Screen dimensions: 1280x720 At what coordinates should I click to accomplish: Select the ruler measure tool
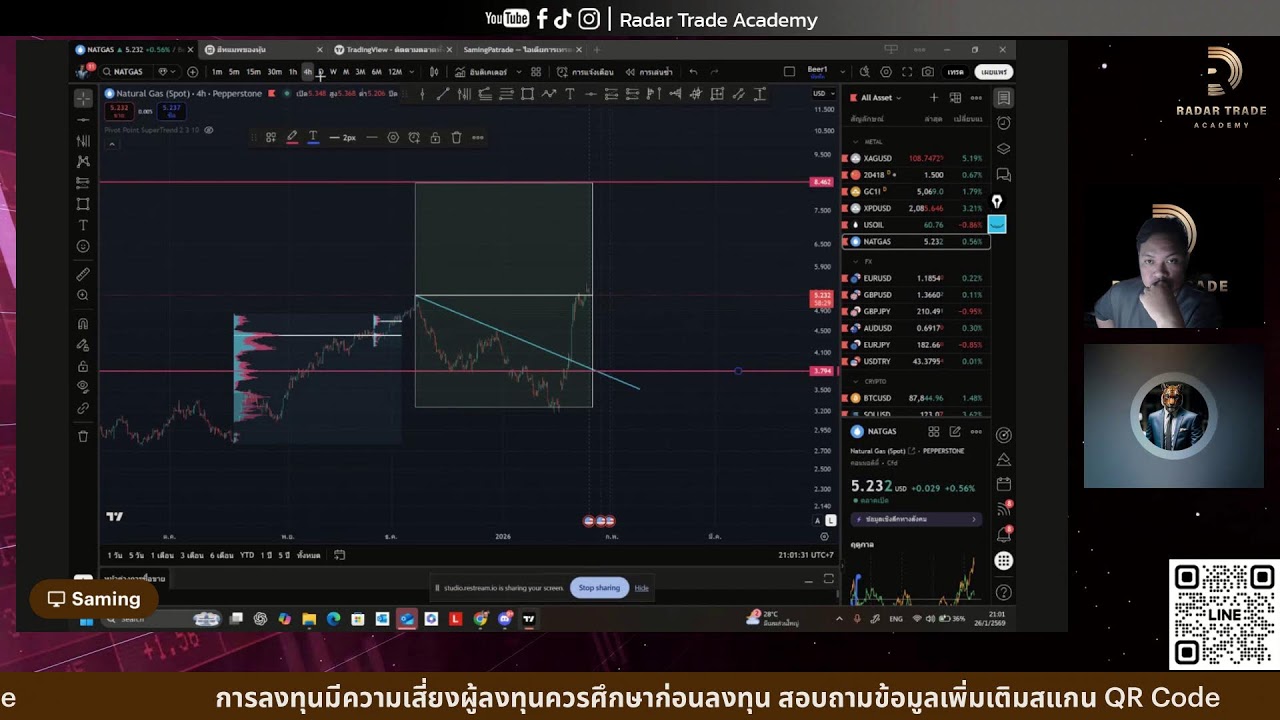pyautogui.click(x=83, y=274)
